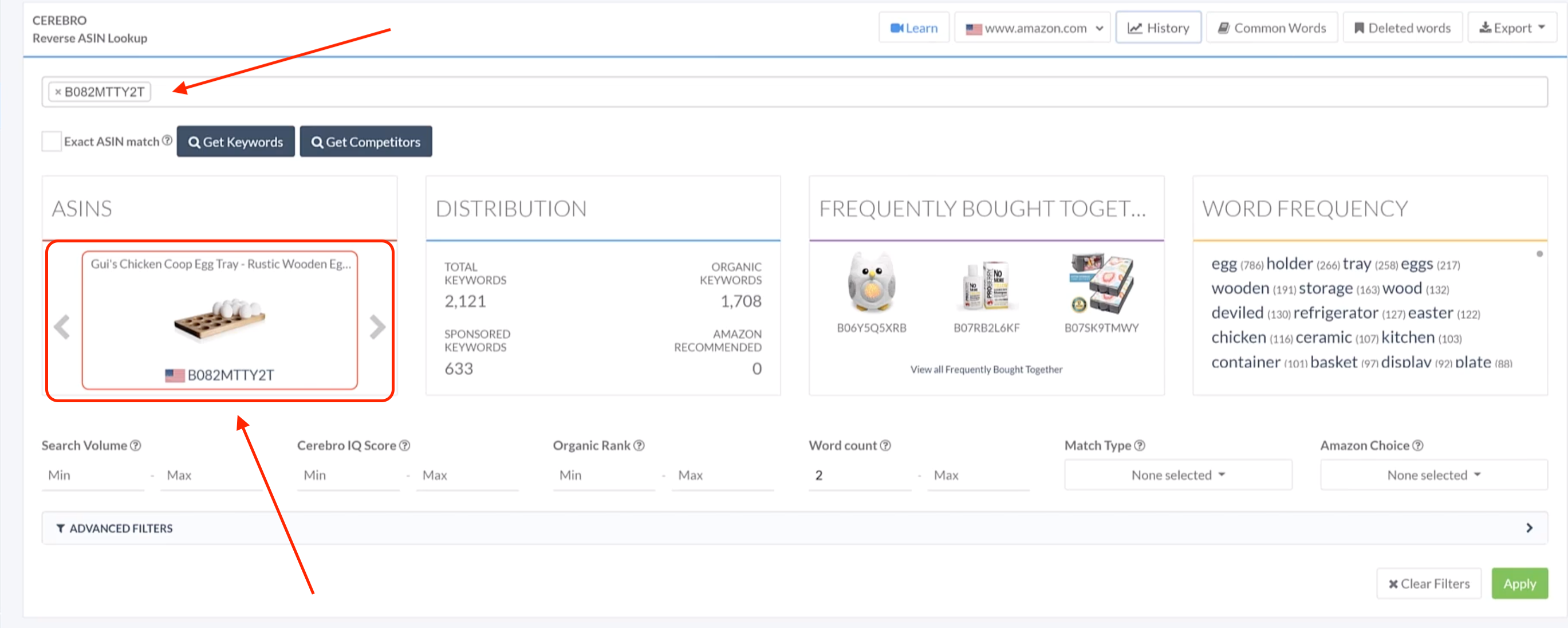Click the Search Volume help icon
The image size is (1568, 628).
coord(136,445)
